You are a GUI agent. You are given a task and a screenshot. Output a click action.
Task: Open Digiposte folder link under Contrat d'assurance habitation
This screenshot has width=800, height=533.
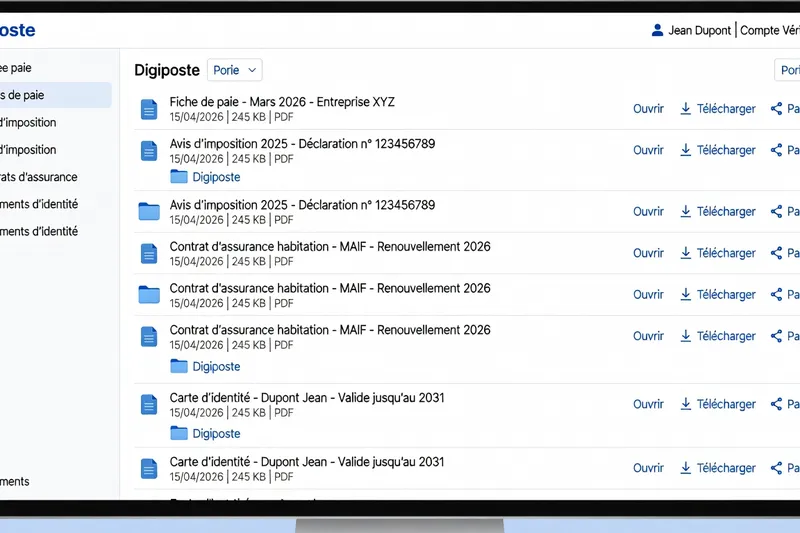tap(216, 366)
